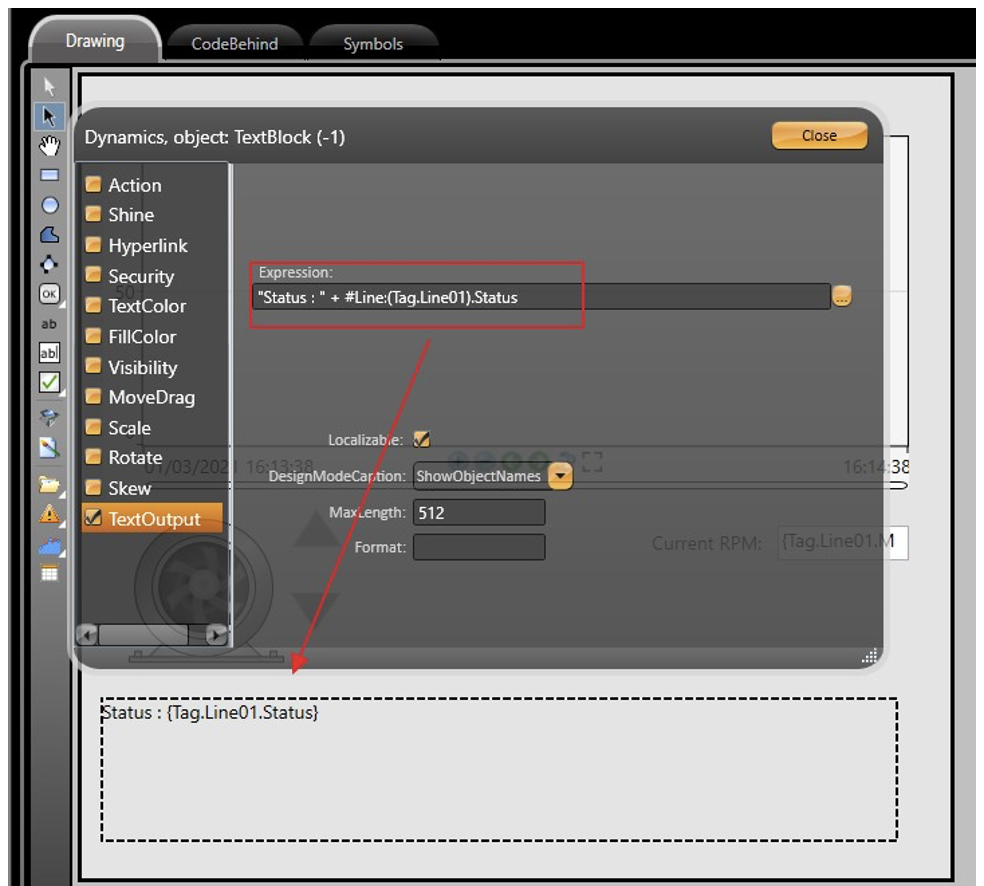Click the Expression input field
Viewport: 984px width, 886px height.
coord(541,297)
